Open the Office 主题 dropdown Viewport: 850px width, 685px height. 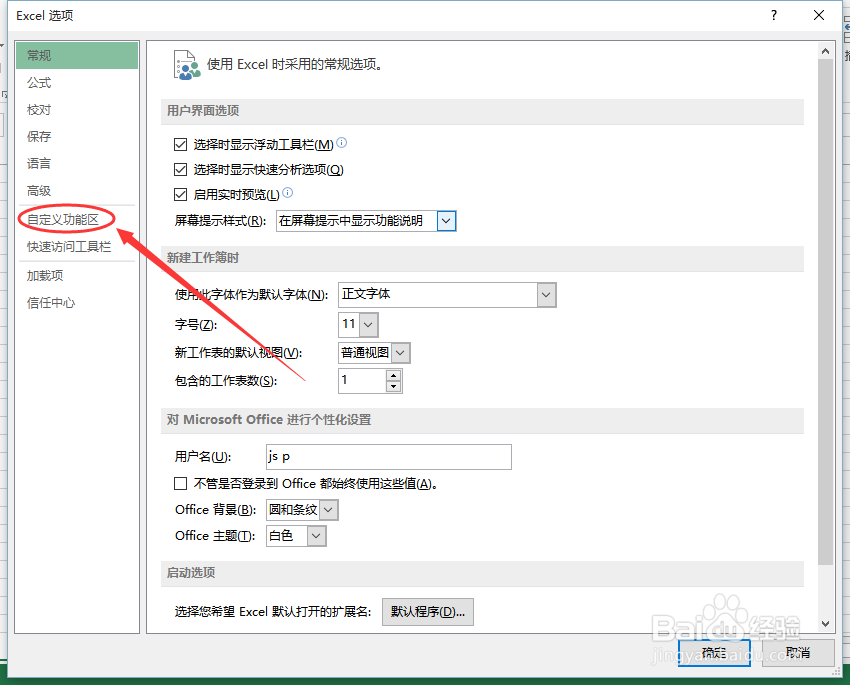coord(317,536)
